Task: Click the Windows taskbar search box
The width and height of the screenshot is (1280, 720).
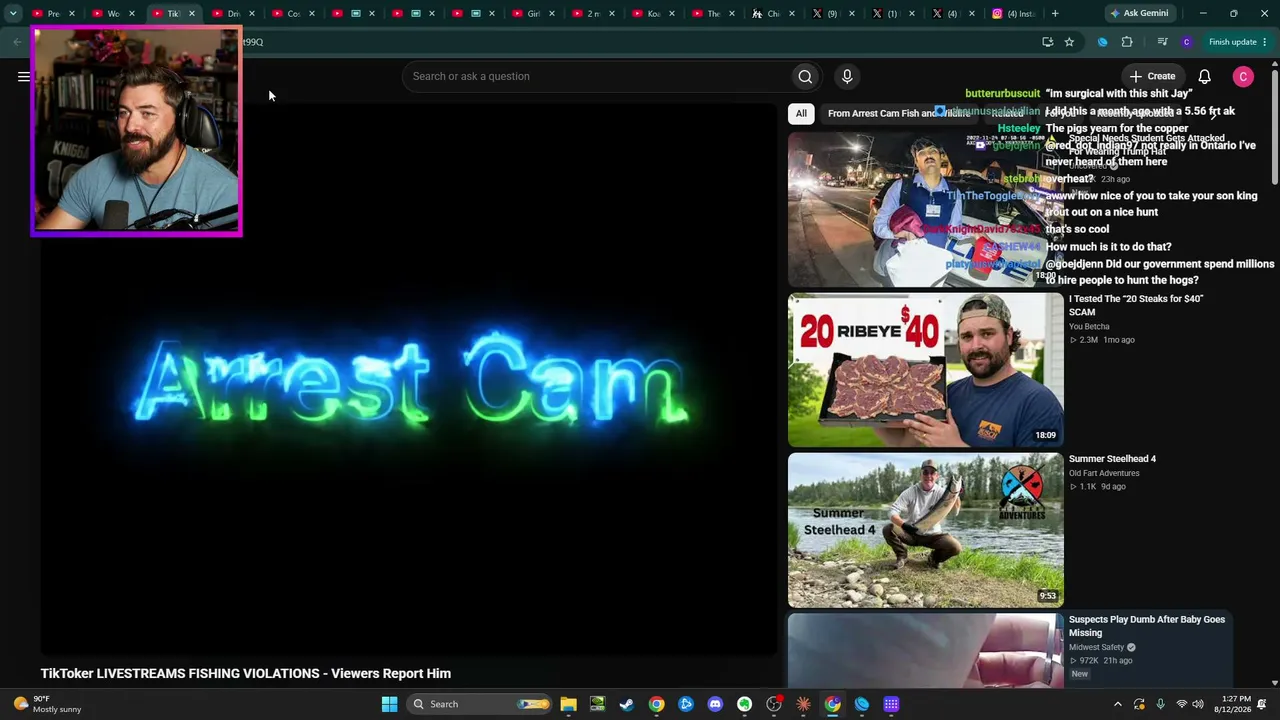Action: pos(481,704)
